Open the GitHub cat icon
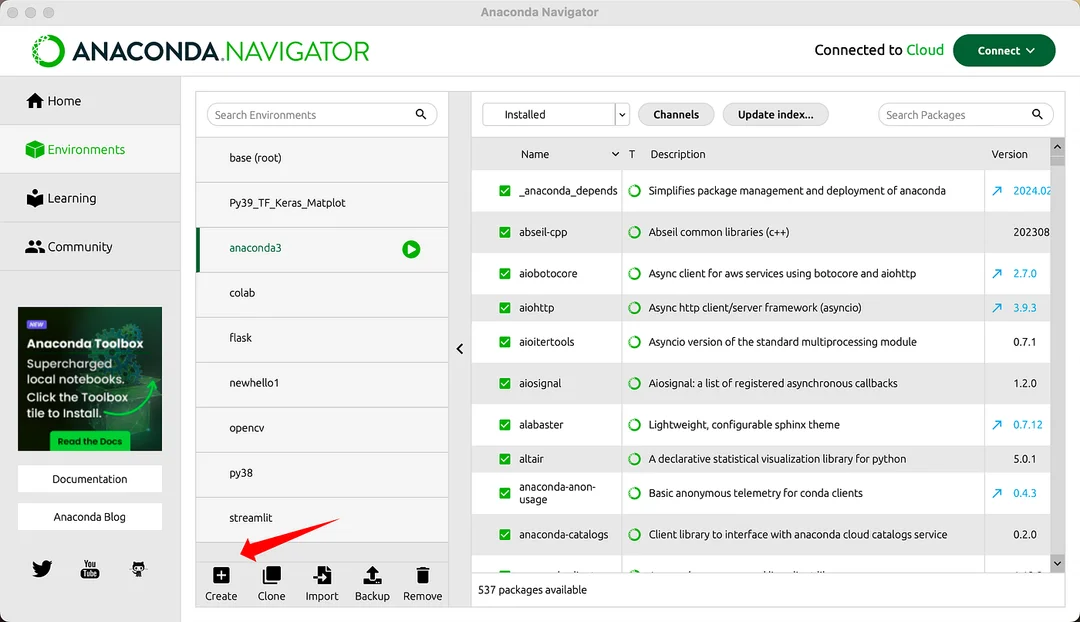 138,569
